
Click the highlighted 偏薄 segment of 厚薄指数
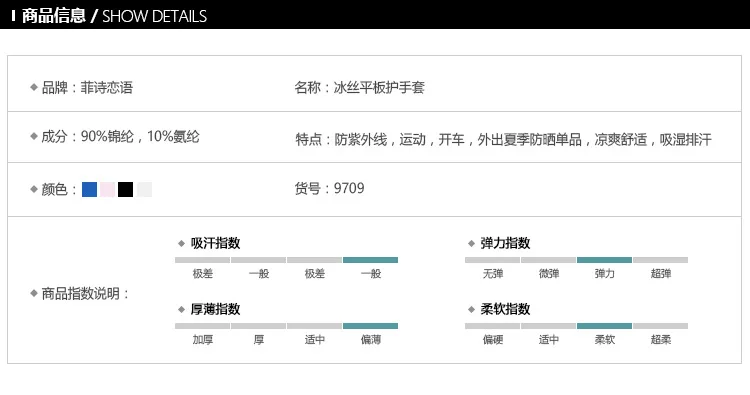(370, 326)
